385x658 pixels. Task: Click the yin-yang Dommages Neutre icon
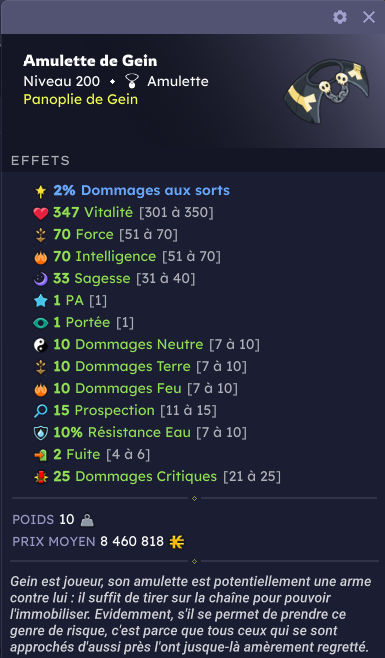pyautogui.click(x=41, y=345)
